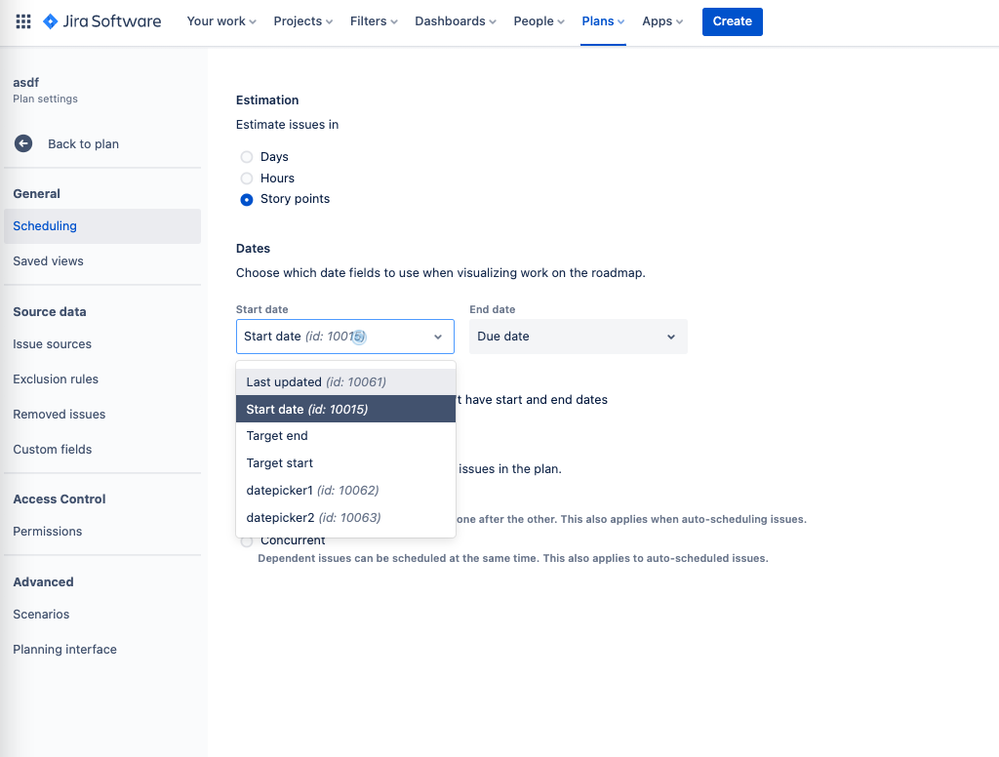
Task: Select Last updated in the dropdown list
Action: (x=316, y=382)
